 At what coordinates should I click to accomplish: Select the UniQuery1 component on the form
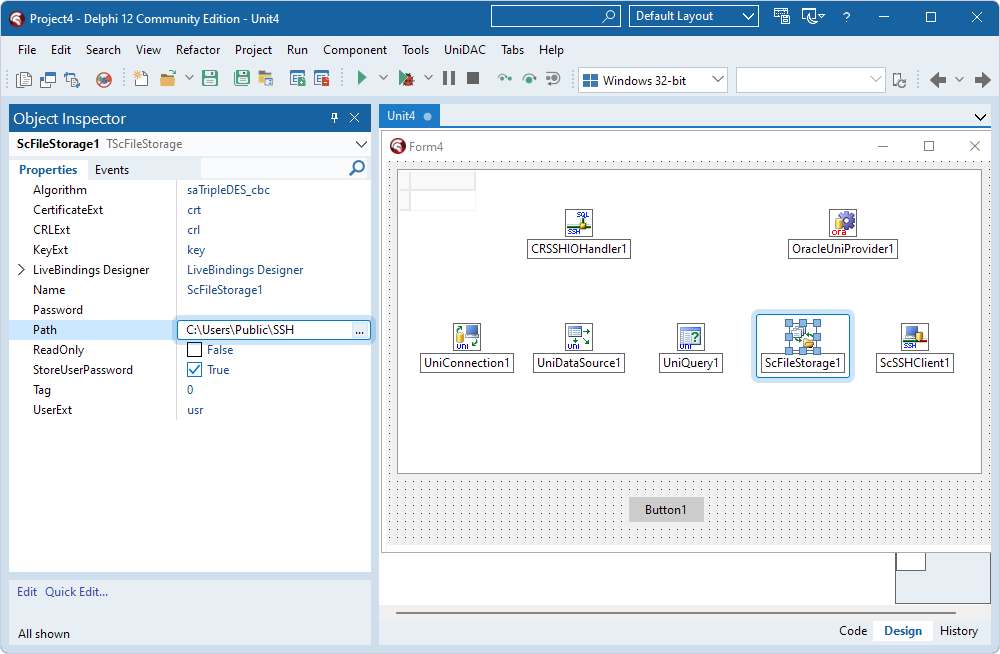coord(690,337)
